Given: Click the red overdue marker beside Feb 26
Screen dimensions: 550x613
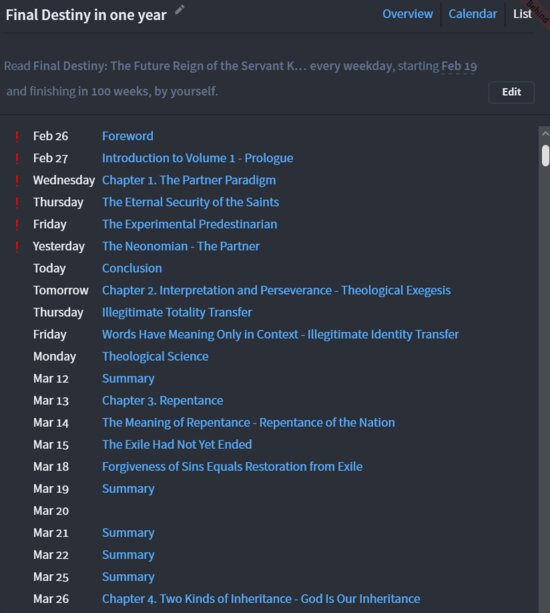Looking at the screenshot, I should [17, 136].
